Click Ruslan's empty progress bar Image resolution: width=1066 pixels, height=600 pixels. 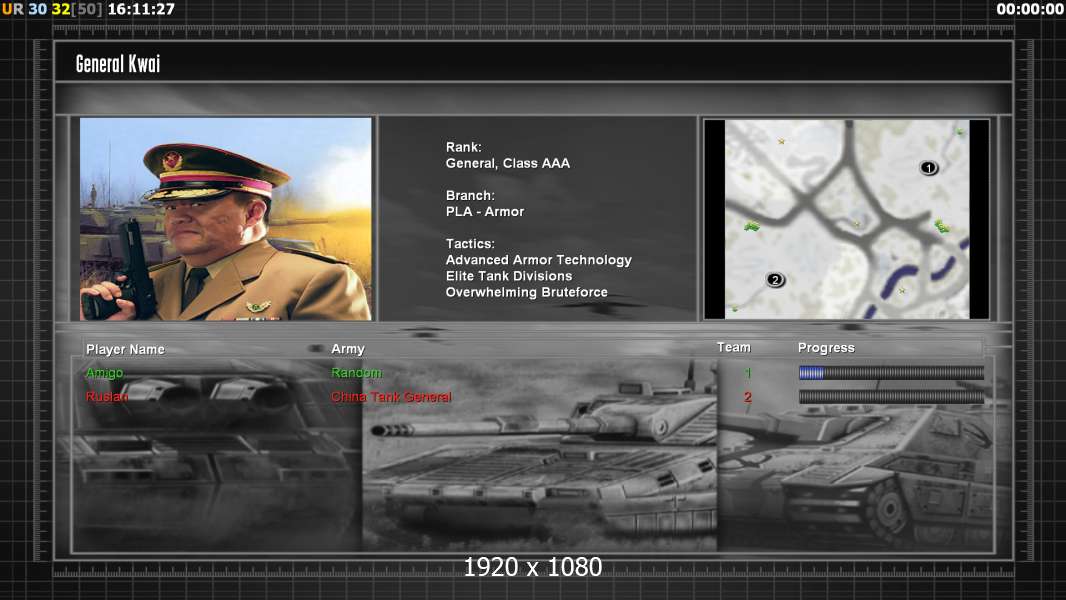point(891,397)
